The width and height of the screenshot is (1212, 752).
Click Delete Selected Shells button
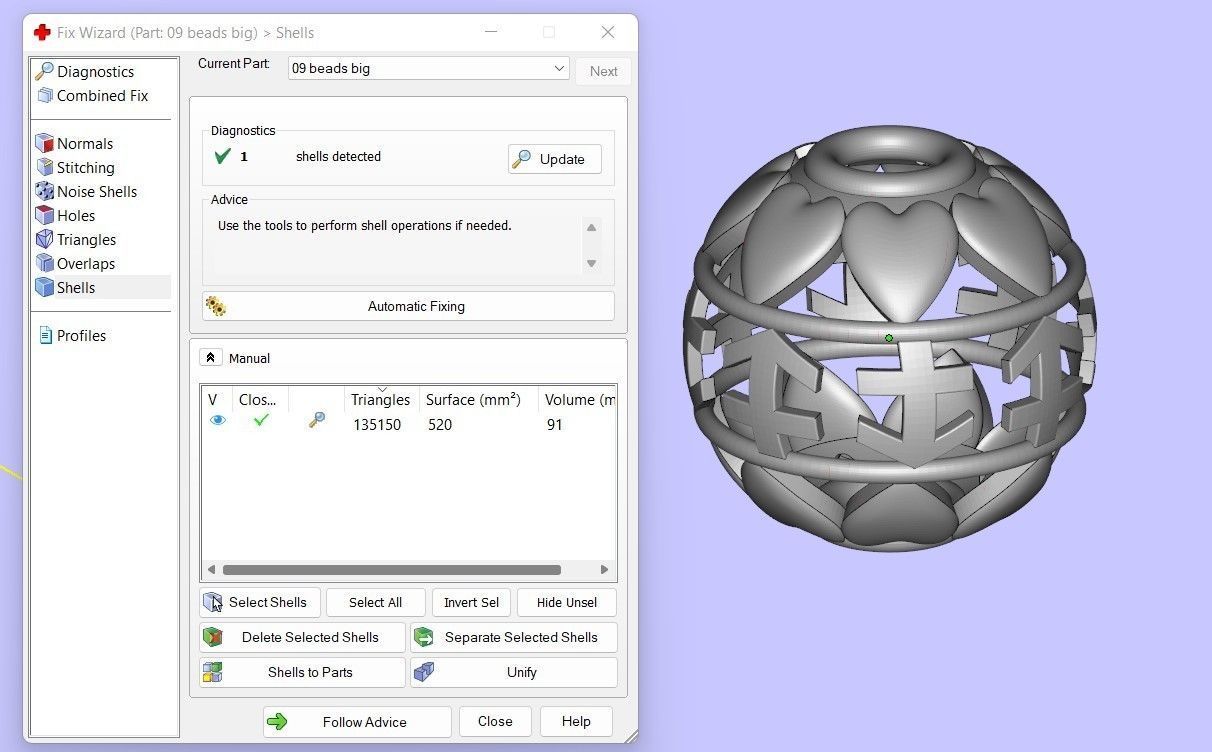pyautogui.click(x=303, y=637)
